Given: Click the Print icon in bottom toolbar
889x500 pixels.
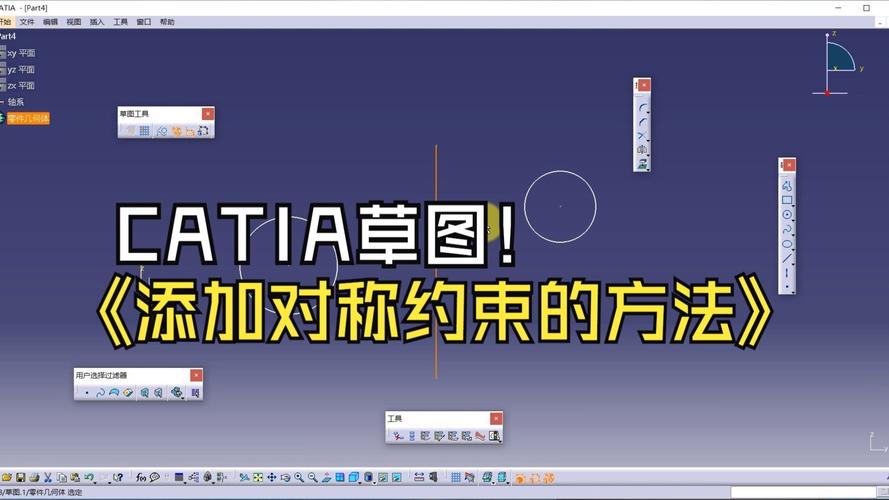Looking at the screenshot, I should (x=34, y=477).
